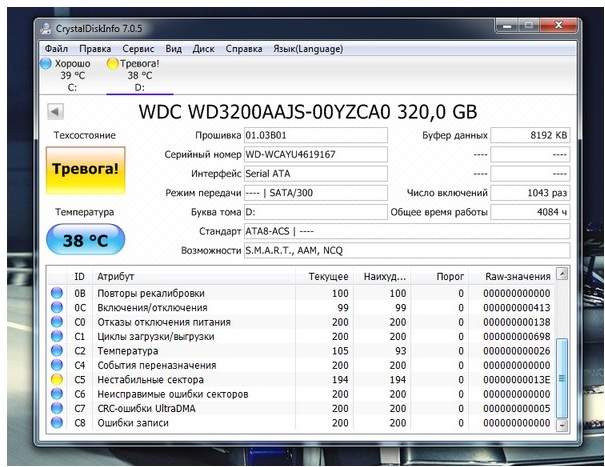Click the yellow Тревога! status circle icon
Image resolution: width=605 pixels, height=467 pixels.
(x=112, y=64)
